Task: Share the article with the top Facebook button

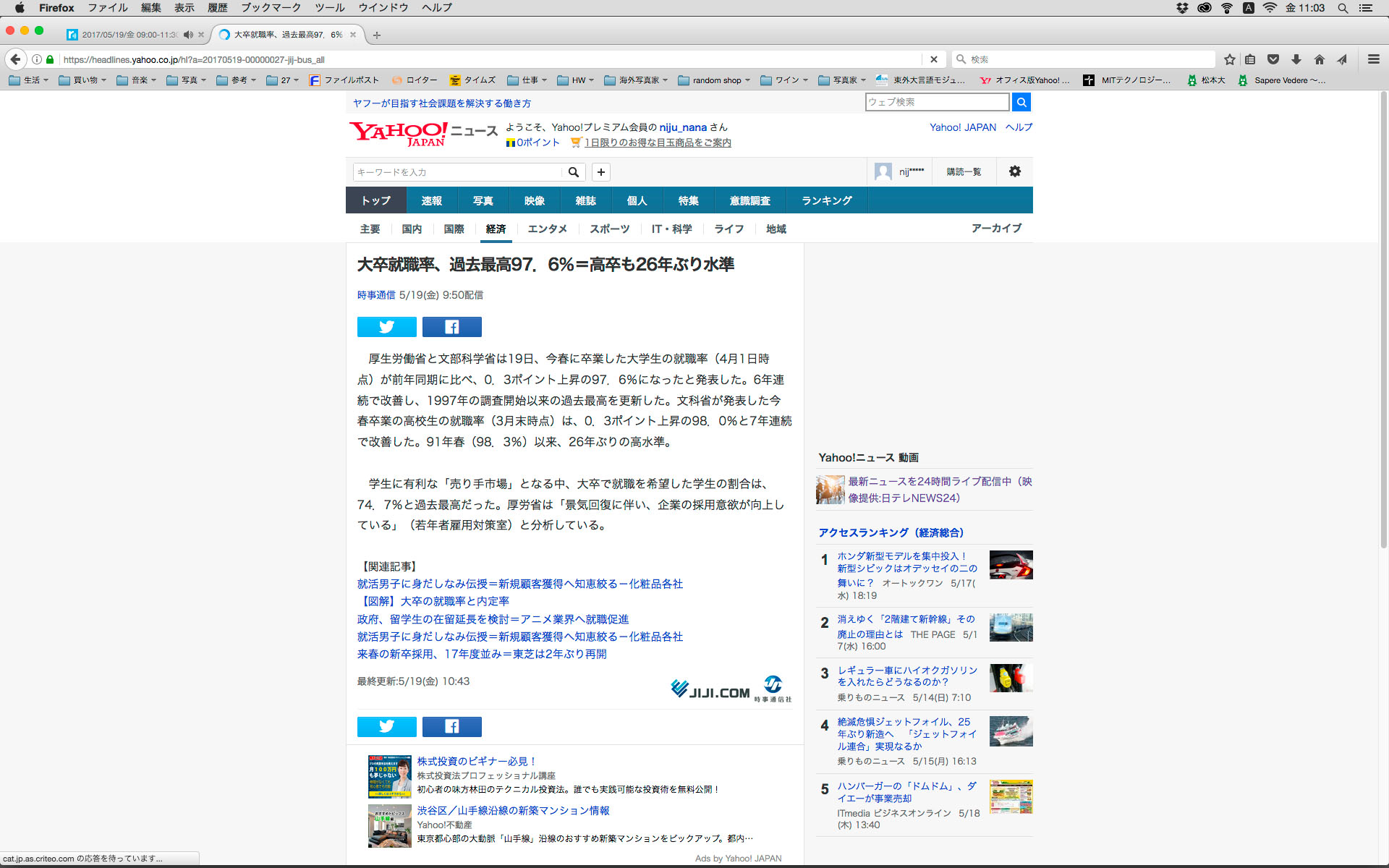Action: [451, 327]
